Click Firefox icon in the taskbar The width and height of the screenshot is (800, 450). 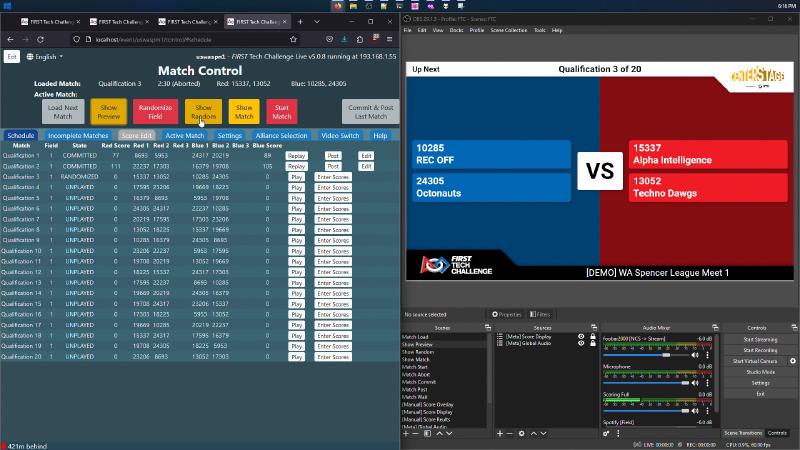337,6
